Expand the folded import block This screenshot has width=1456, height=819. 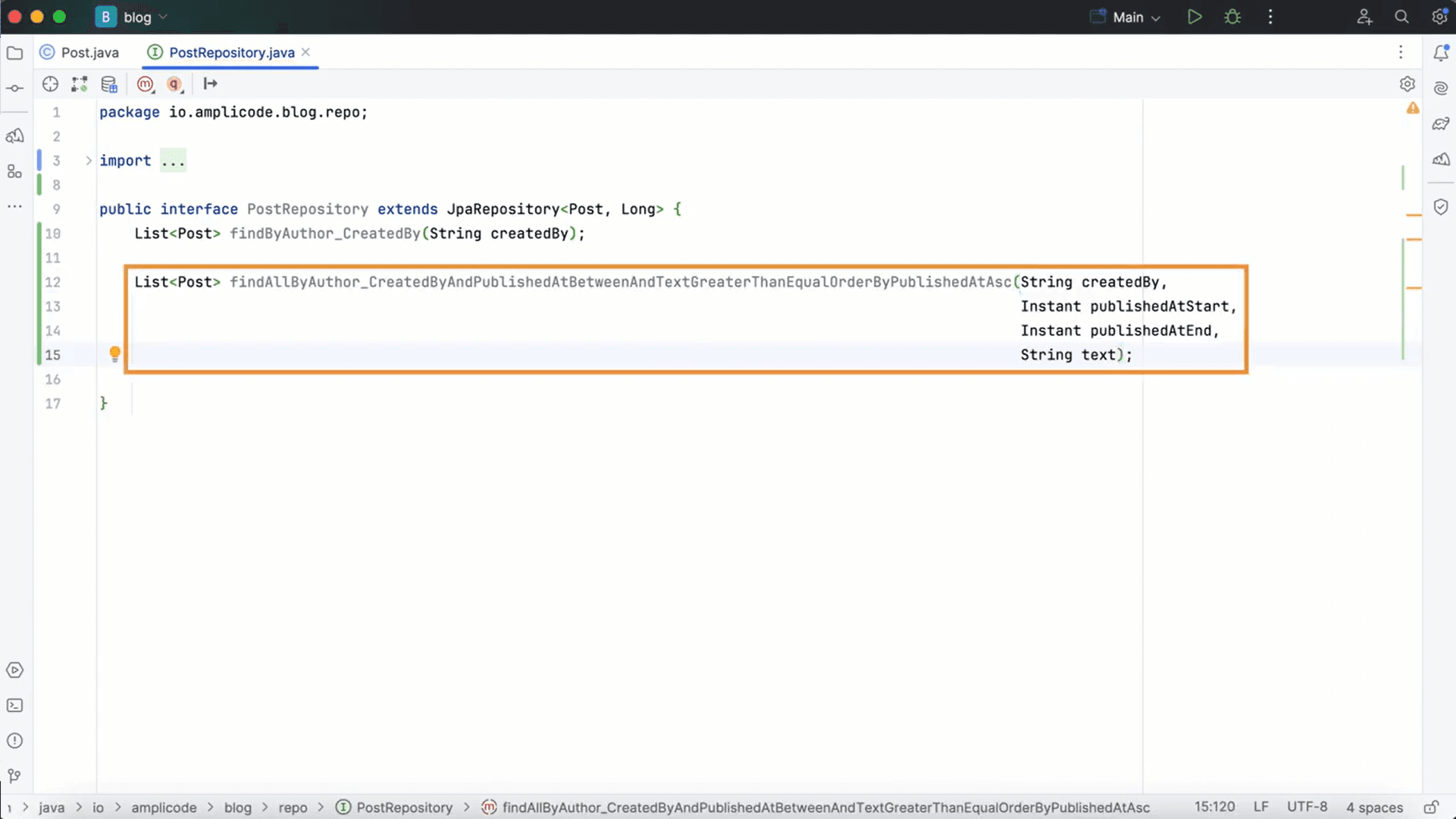coord(89,161)
